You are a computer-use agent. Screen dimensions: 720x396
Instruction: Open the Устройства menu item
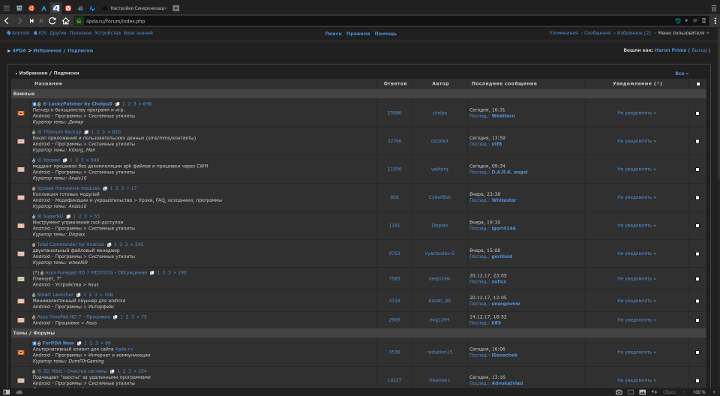pos(108,33)
